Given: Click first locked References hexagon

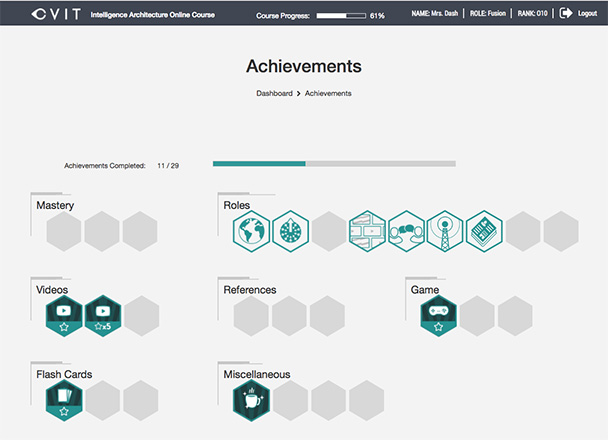Looking at the screenshot, I should click(251, 316).
